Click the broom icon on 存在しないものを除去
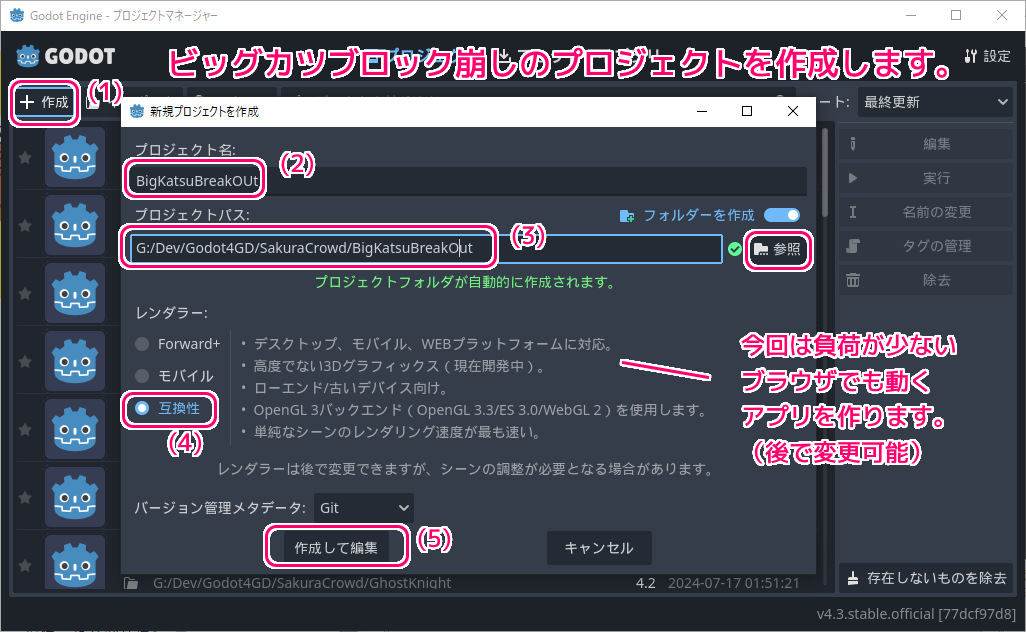Screen dimensions: 1026x632 tap(853, 578)
